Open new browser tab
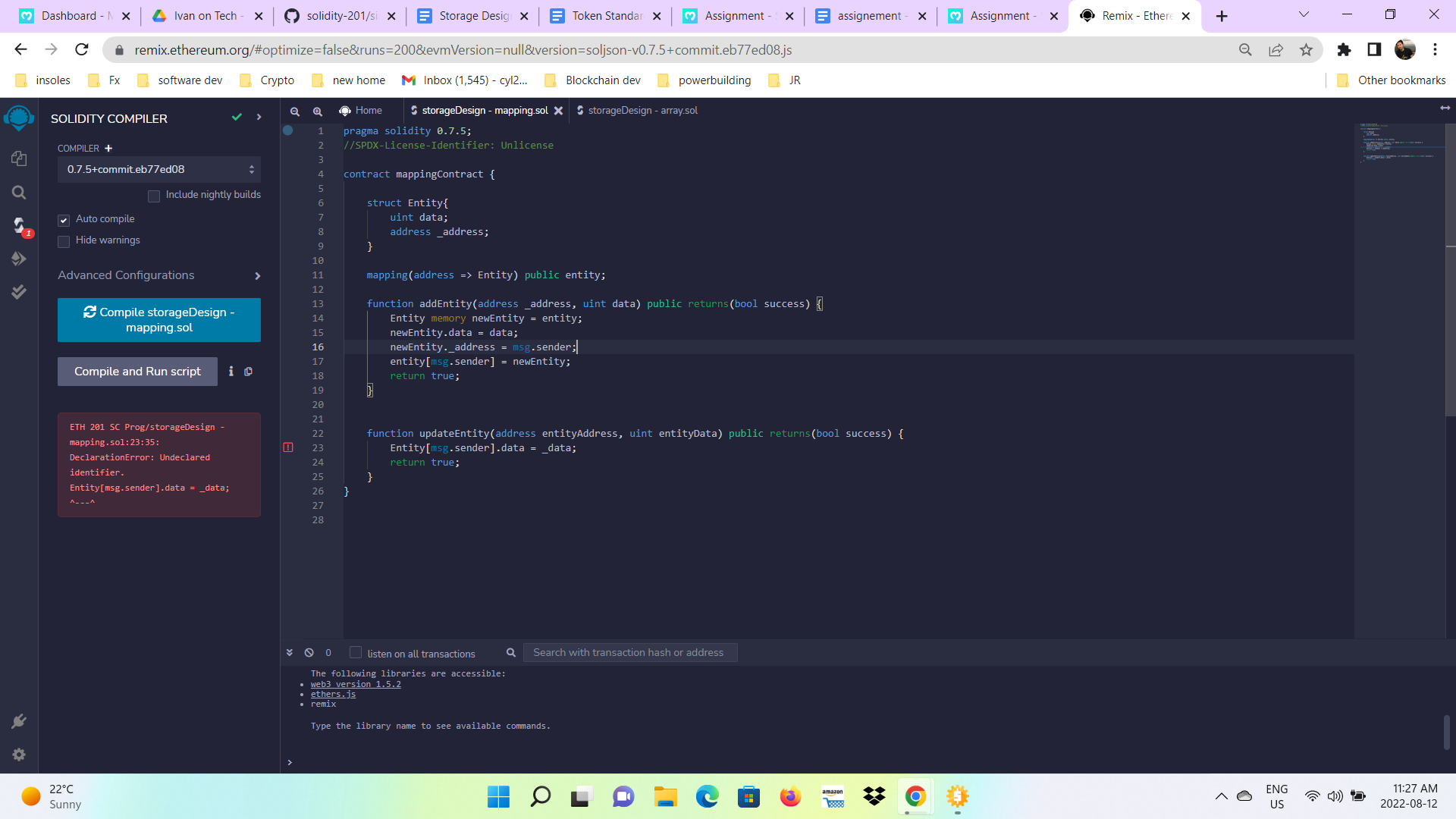 1222,16
